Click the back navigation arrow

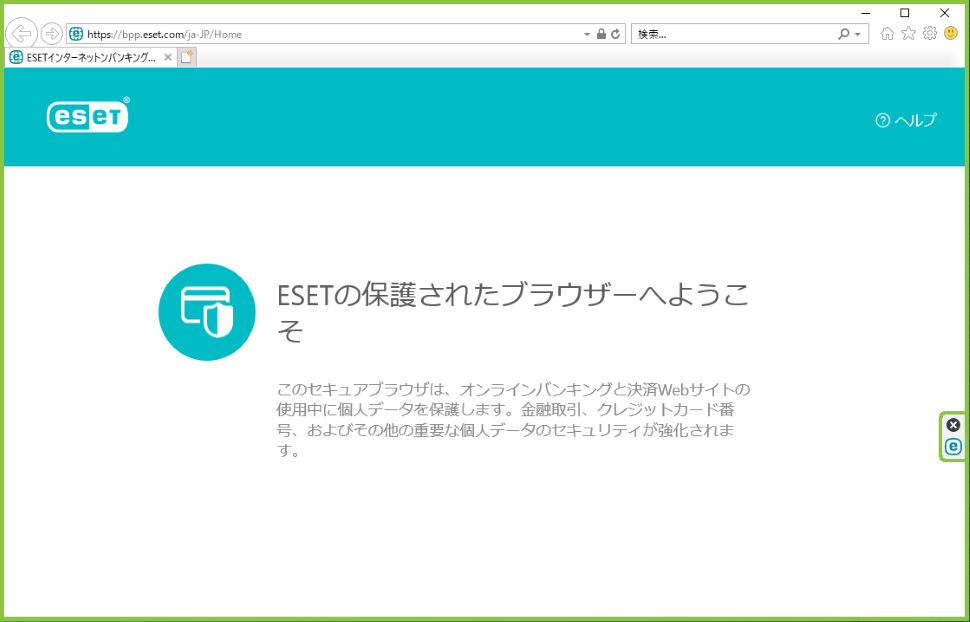tap(20, 33)
